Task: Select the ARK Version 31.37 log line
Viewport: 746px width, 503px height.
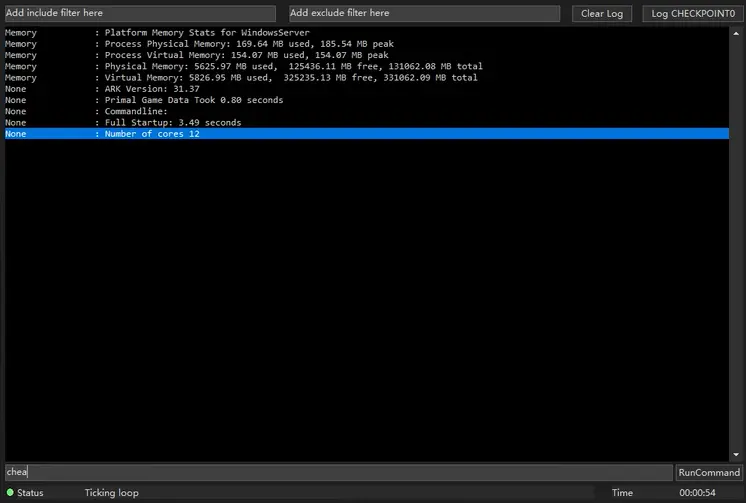Action: coord(152,89)
